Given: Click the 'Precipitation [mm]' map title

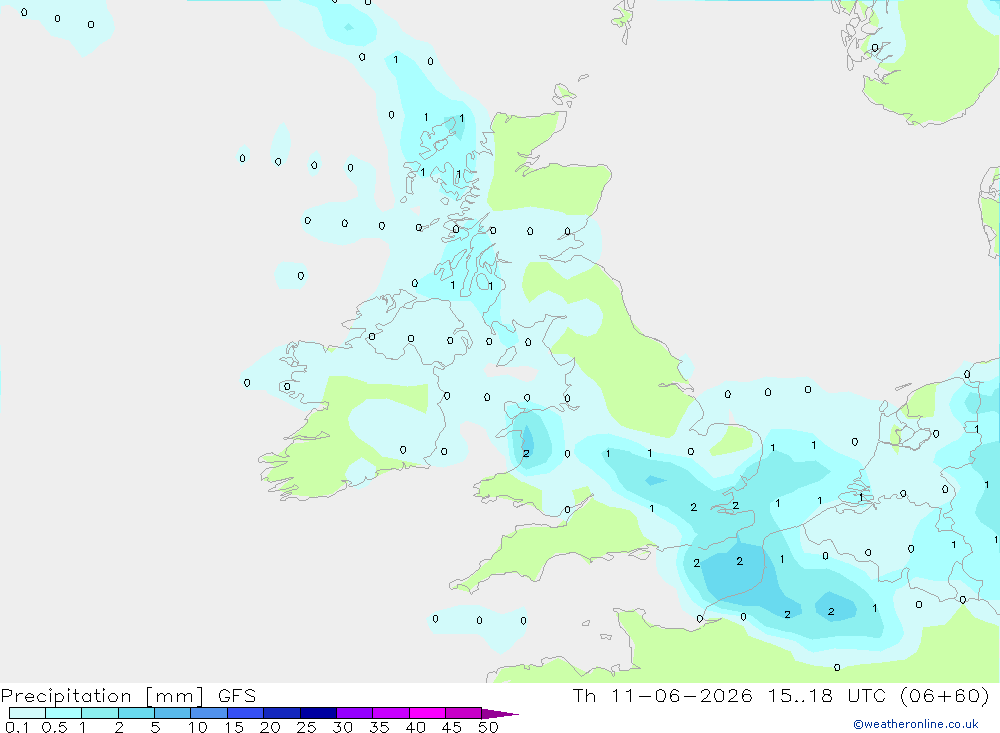Looking at the screenshot, I should pos(102,696).
